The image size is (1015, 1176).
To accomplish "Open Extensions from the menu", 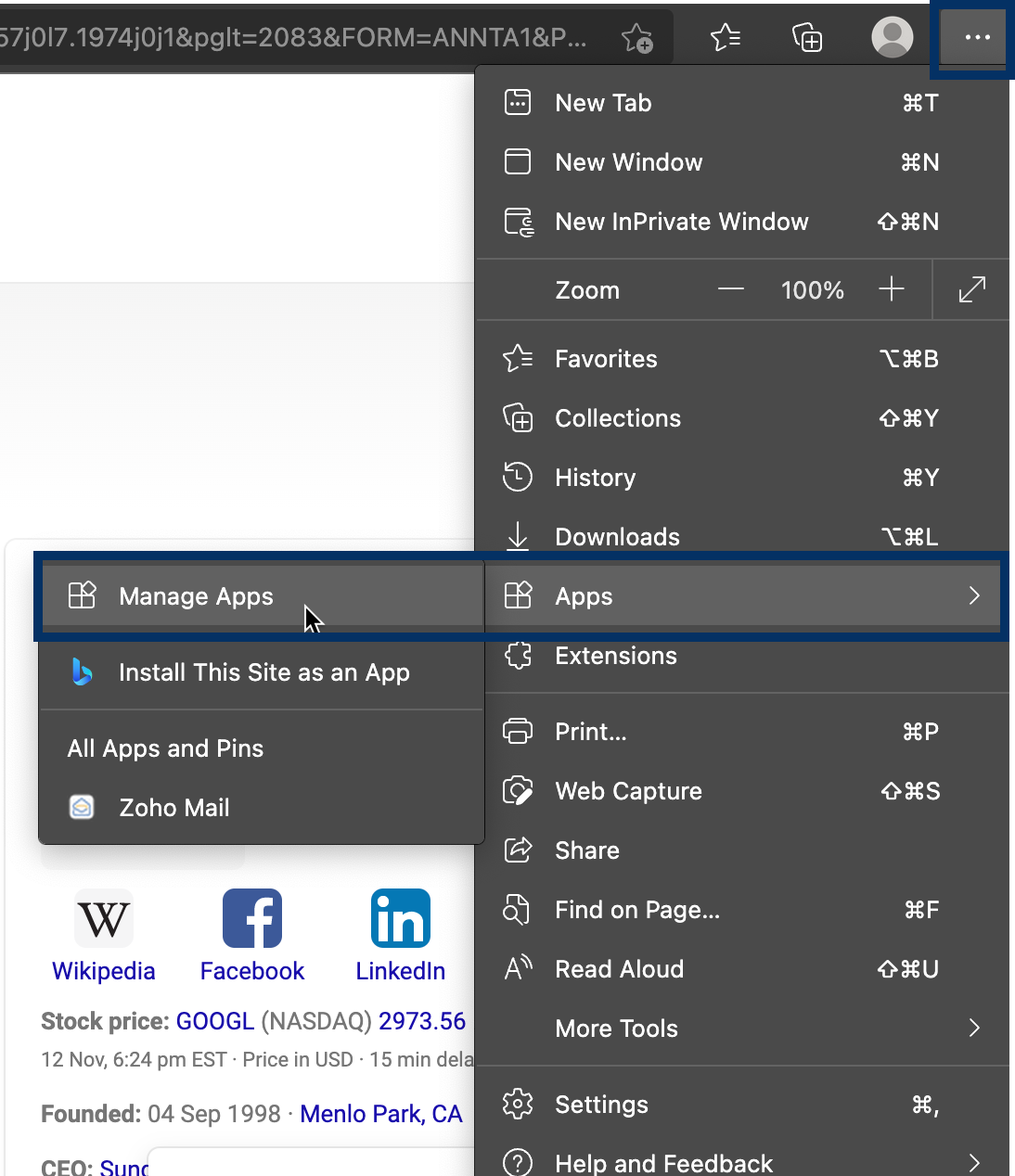I will 742,656.
